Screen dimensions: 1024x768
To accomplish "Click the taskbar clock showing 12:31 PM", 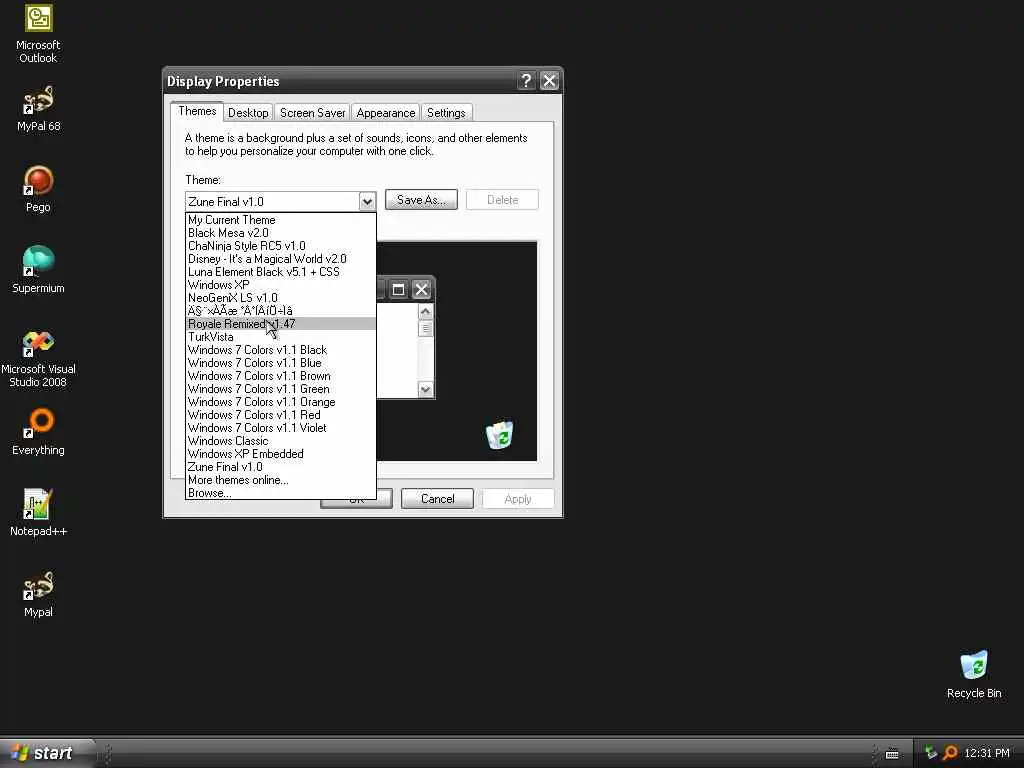I will [x=987, y=753].
